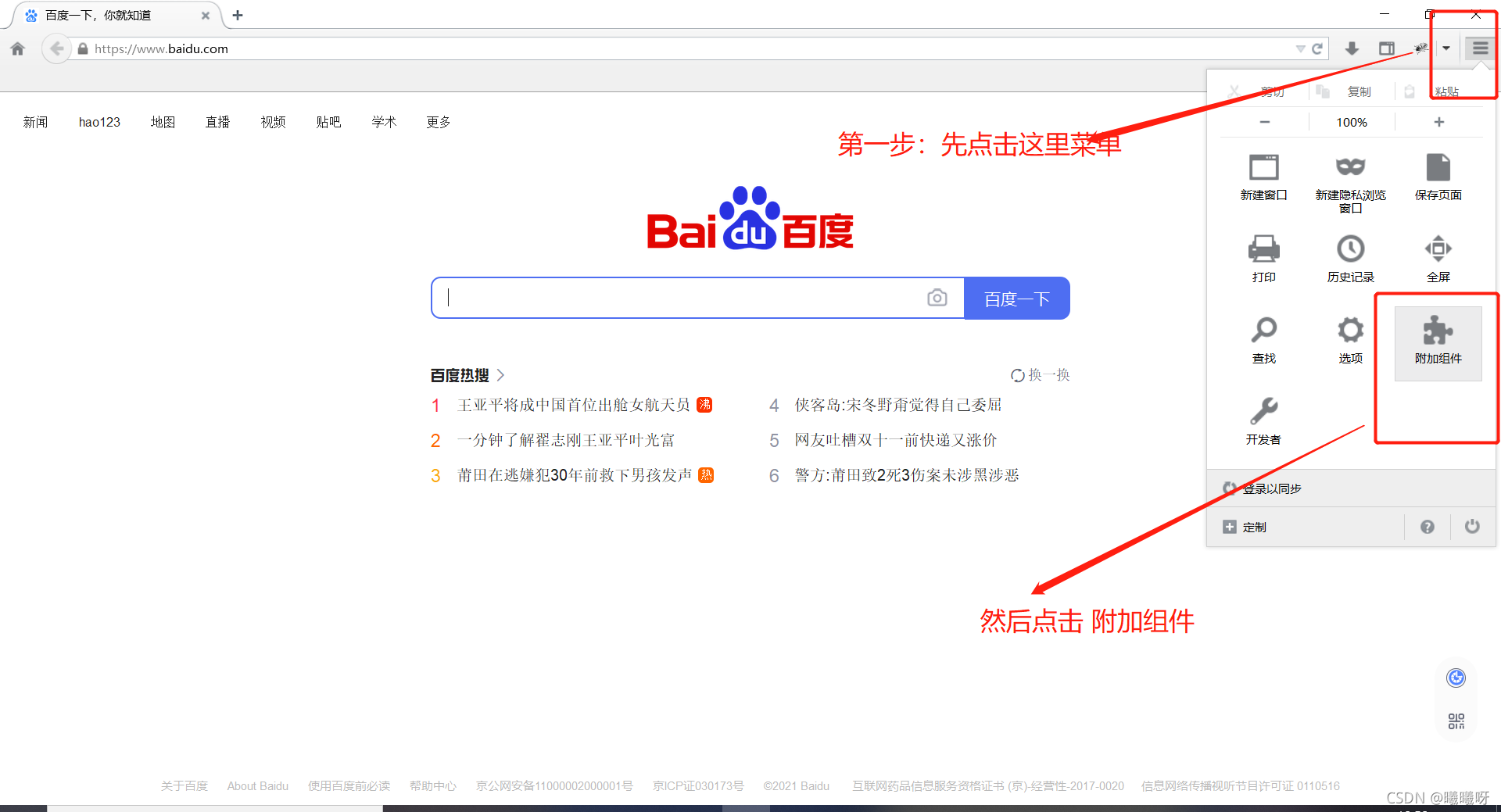Open 百度热搜 heading with chevron
This screenshot has height=812, width=1501.
[x=467, y=375]
